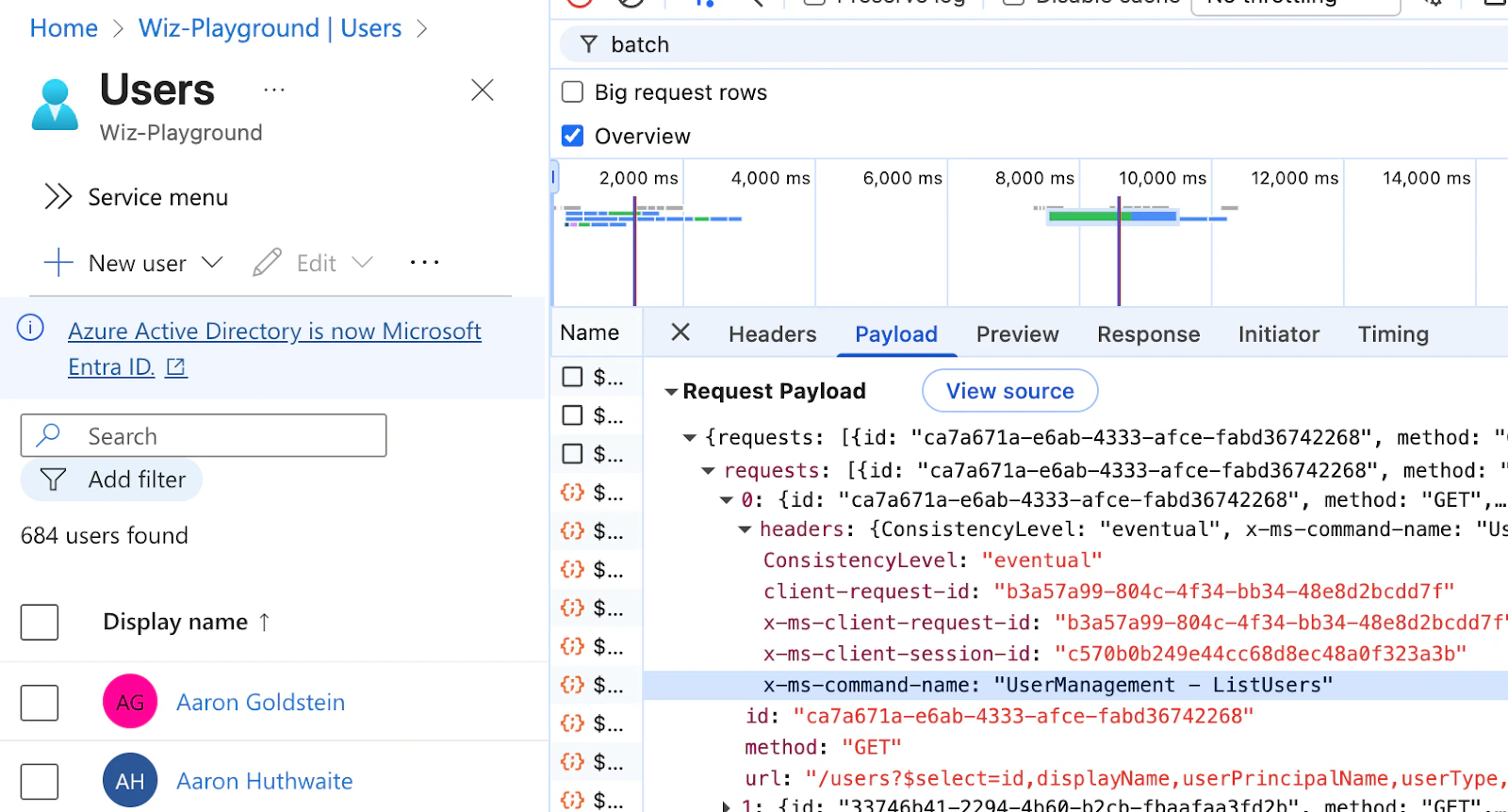Image resolution: width=1508 pixels, height=812 pixels.
Task: Uncheck the Overview checkbox
Action: tap(572, 137)
